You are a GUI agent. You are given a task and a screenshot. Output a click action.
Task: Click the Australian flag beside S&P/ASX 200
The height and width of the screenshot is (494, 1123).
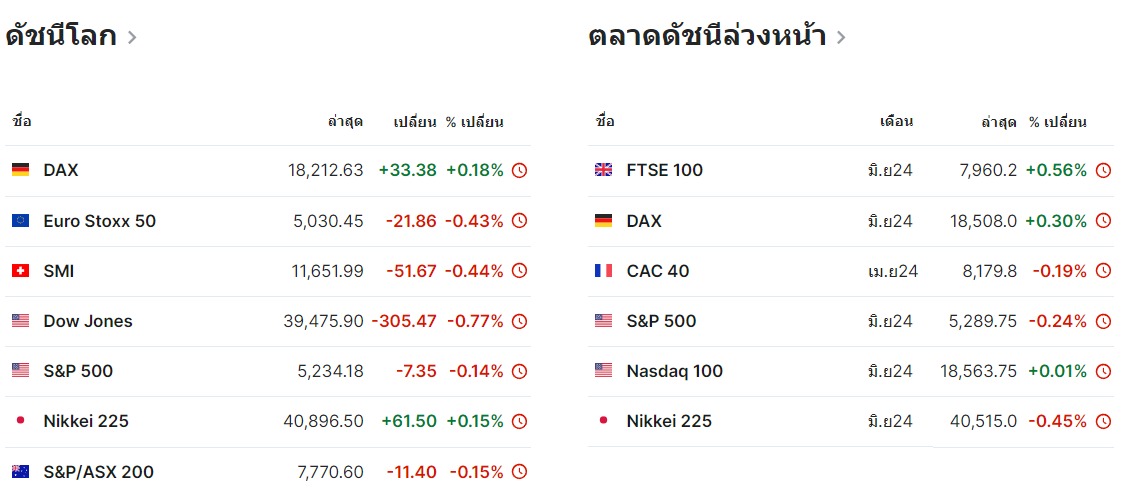tap(20, 472)
